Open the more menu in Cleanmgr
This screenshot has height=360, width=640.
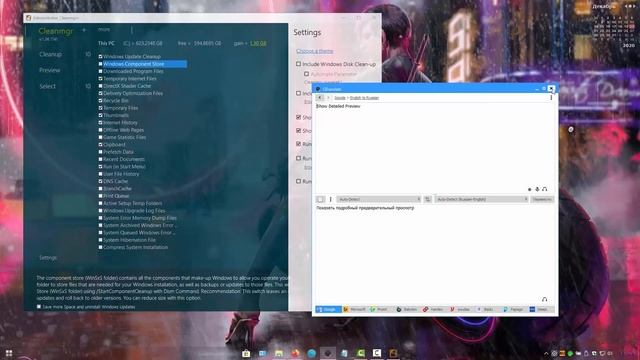pos(104,29)
